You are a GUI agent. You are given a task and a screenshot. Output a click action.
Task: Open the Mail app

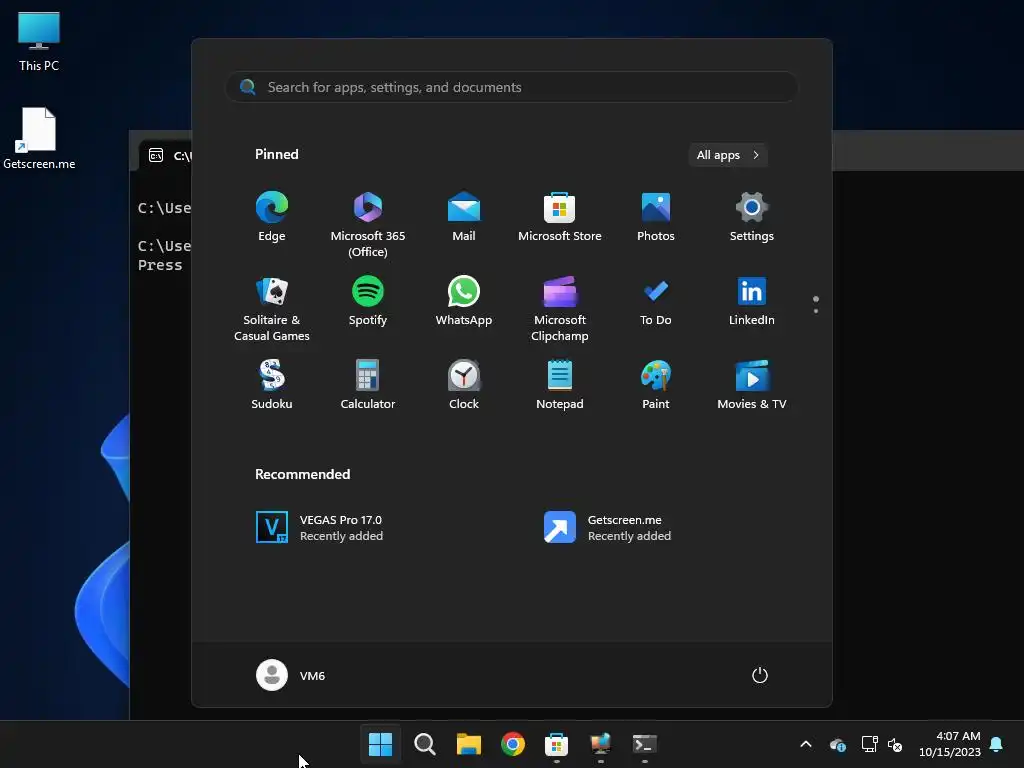464,217
